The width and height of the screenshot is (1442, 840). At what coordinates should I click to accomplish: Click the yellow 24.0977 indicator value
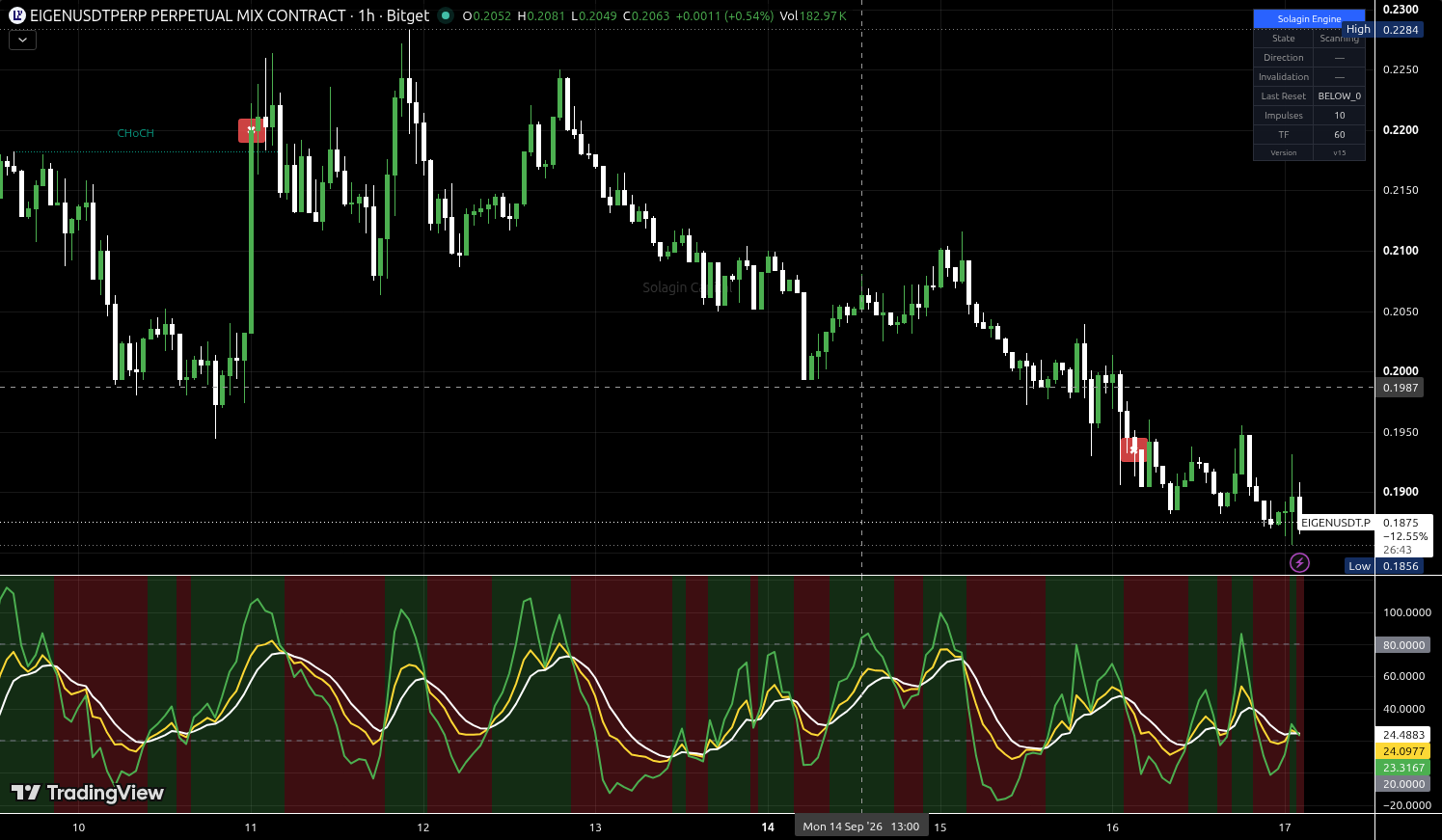click(1403, 751)
